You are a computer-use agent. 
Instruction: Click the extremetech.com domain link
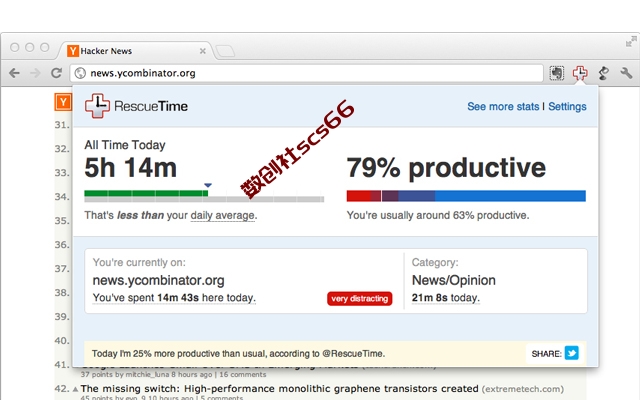(x=522, y=389)
